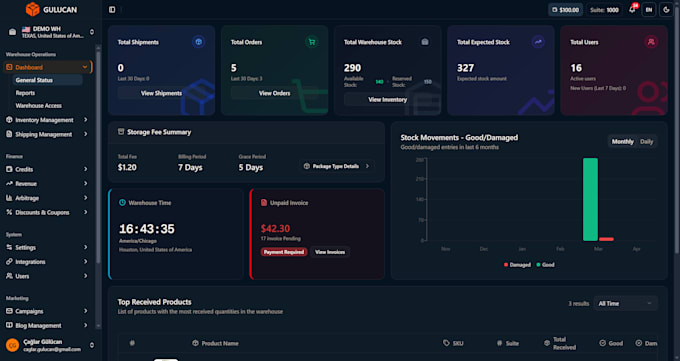
Task: Click the View Shipments button
Action: click(161, 93)
